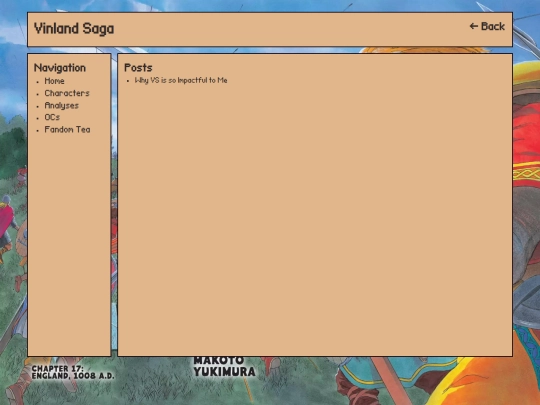Open the OCs navigation link

pyautogui.click(x=52, y=117)
